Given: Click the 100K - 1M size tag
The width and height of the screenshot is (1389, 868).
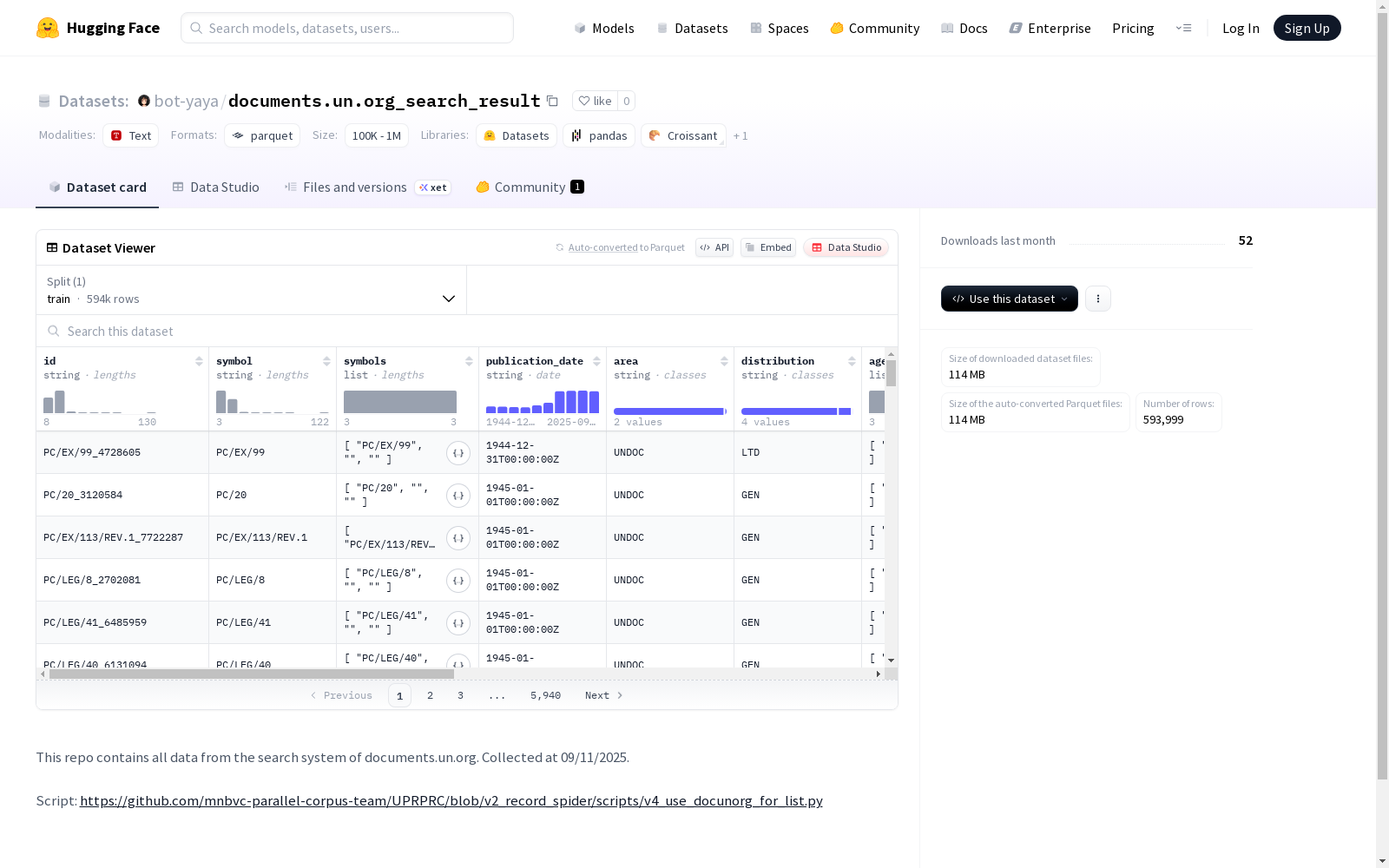Looking at the screenshot, I should 377,135.
